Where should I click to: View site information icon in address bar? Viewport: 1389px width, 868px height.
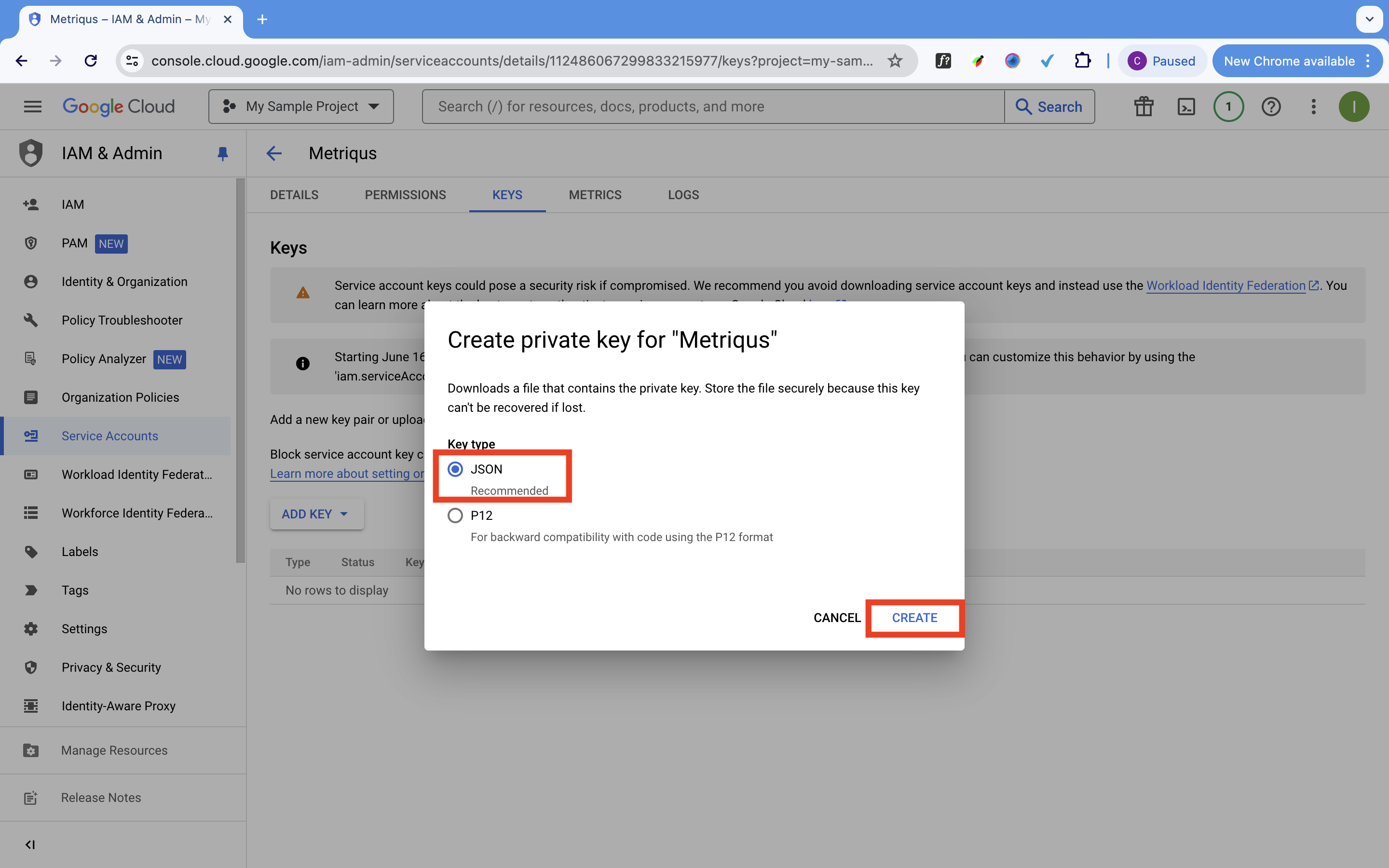coord(132,61)
